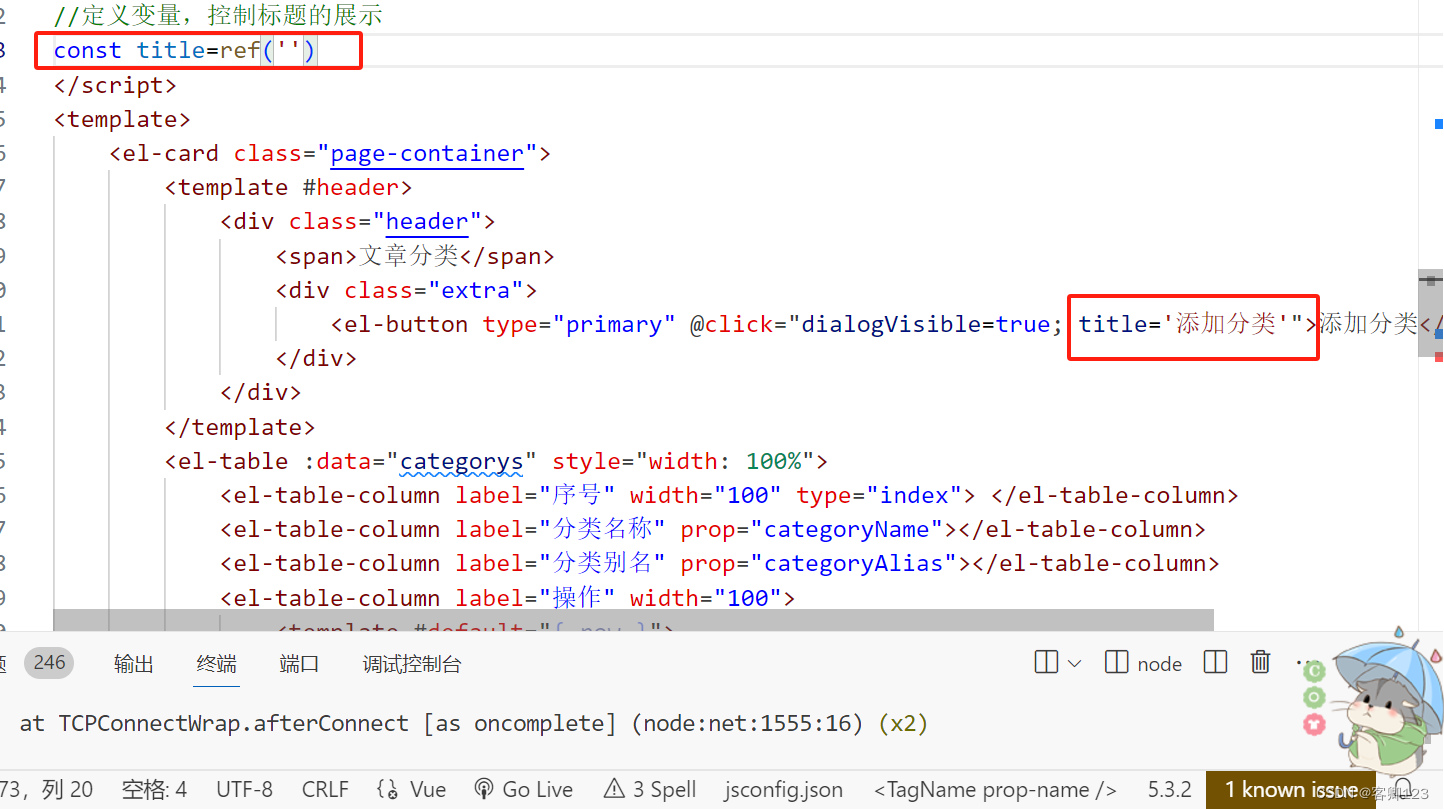Open the 1 known issue notice
The width and height of the screenshot is (1444, 810).
point(1291,789)
